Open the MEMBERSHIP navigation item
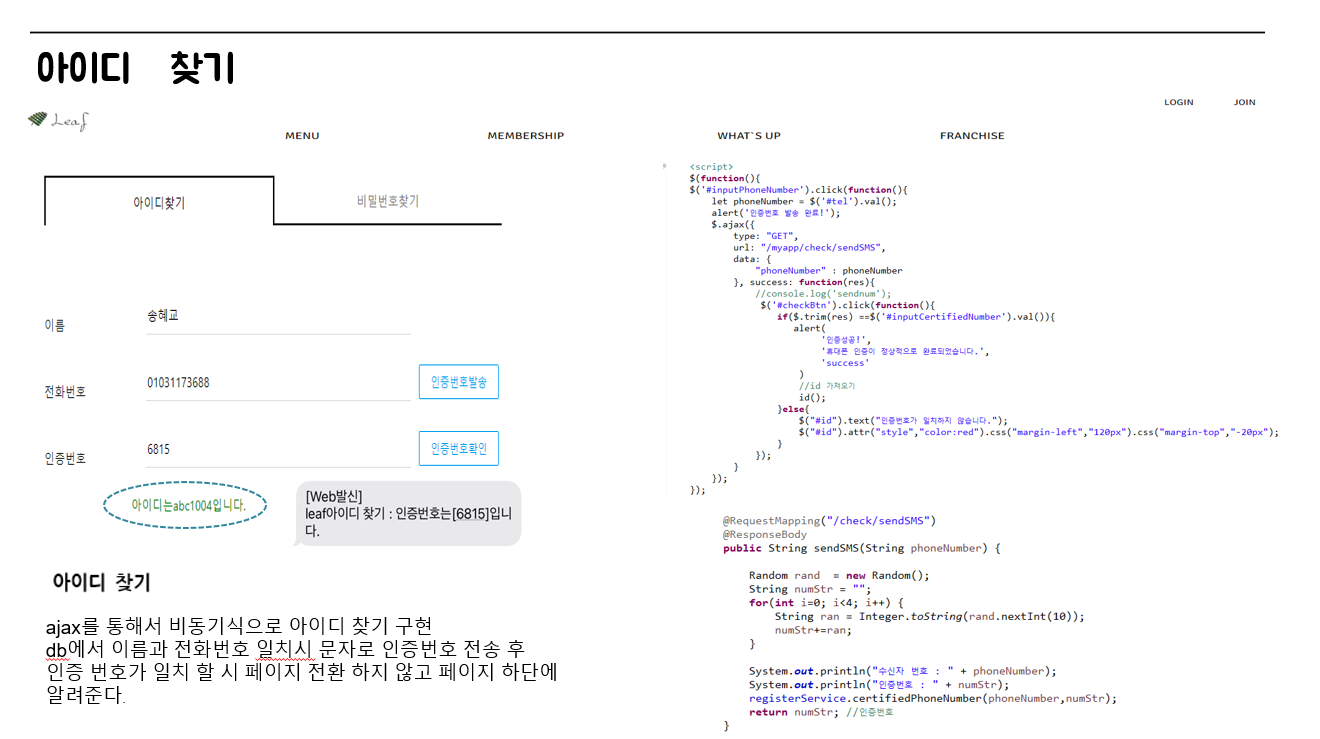Image resolution: width=1320 pixels, height=739 pixels. click(x=526, y=136)
